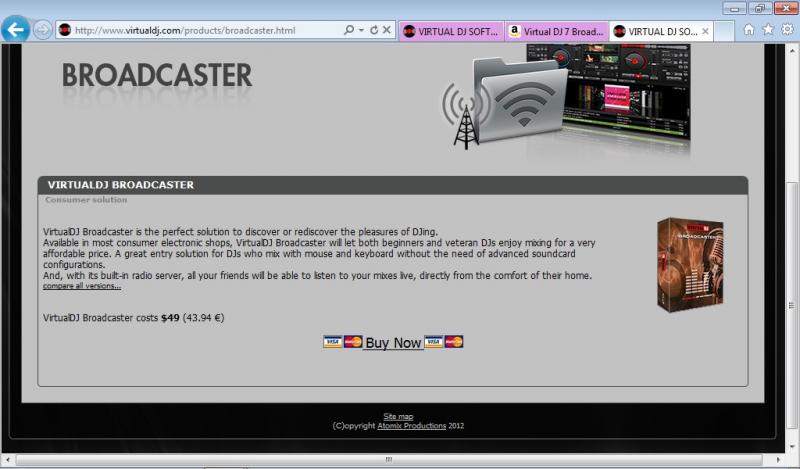Open the compare all versions link
The height and width of the screenshot is (469, 800).
(82, 286)
